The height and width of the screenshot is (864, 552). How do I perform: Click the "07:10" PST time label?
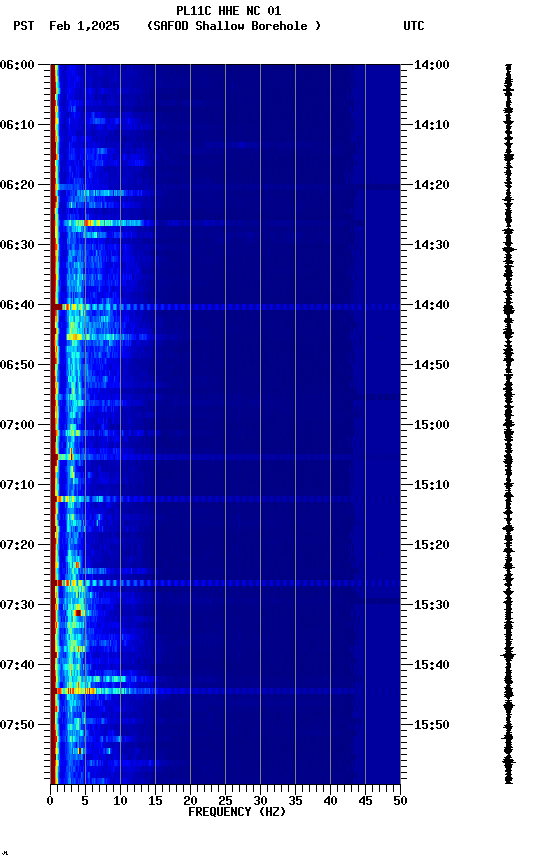pos(17,485)
